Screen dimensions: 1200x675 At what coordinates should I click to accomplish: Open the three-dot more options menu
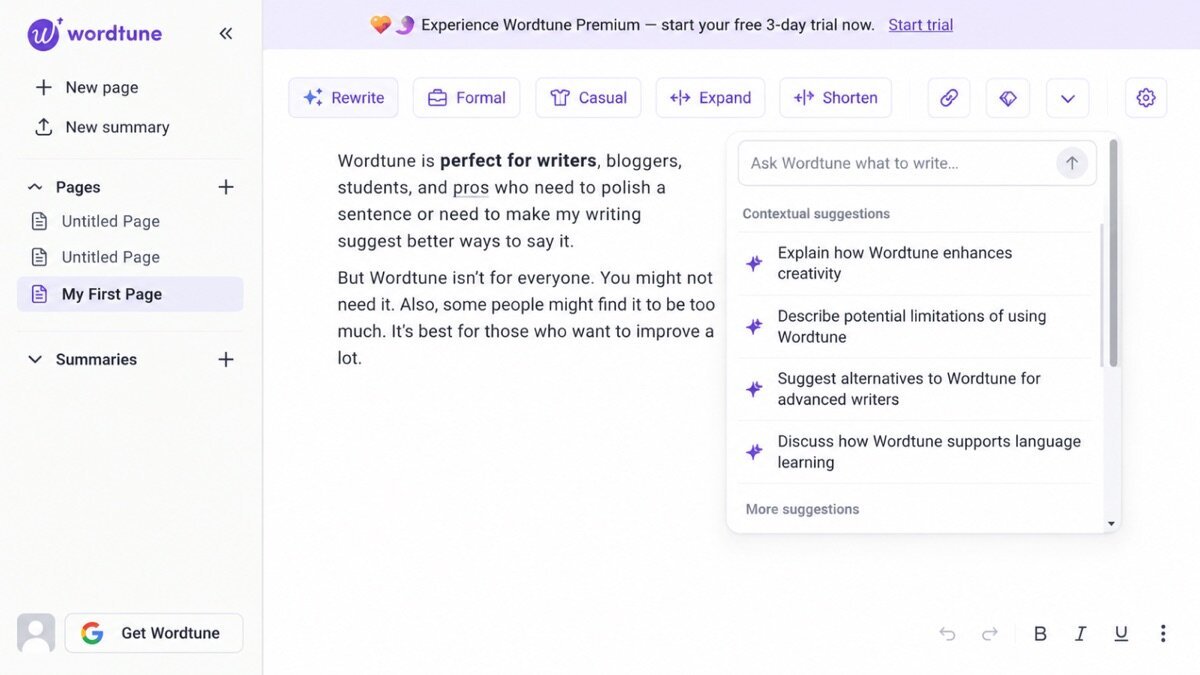coord(1162,634)
